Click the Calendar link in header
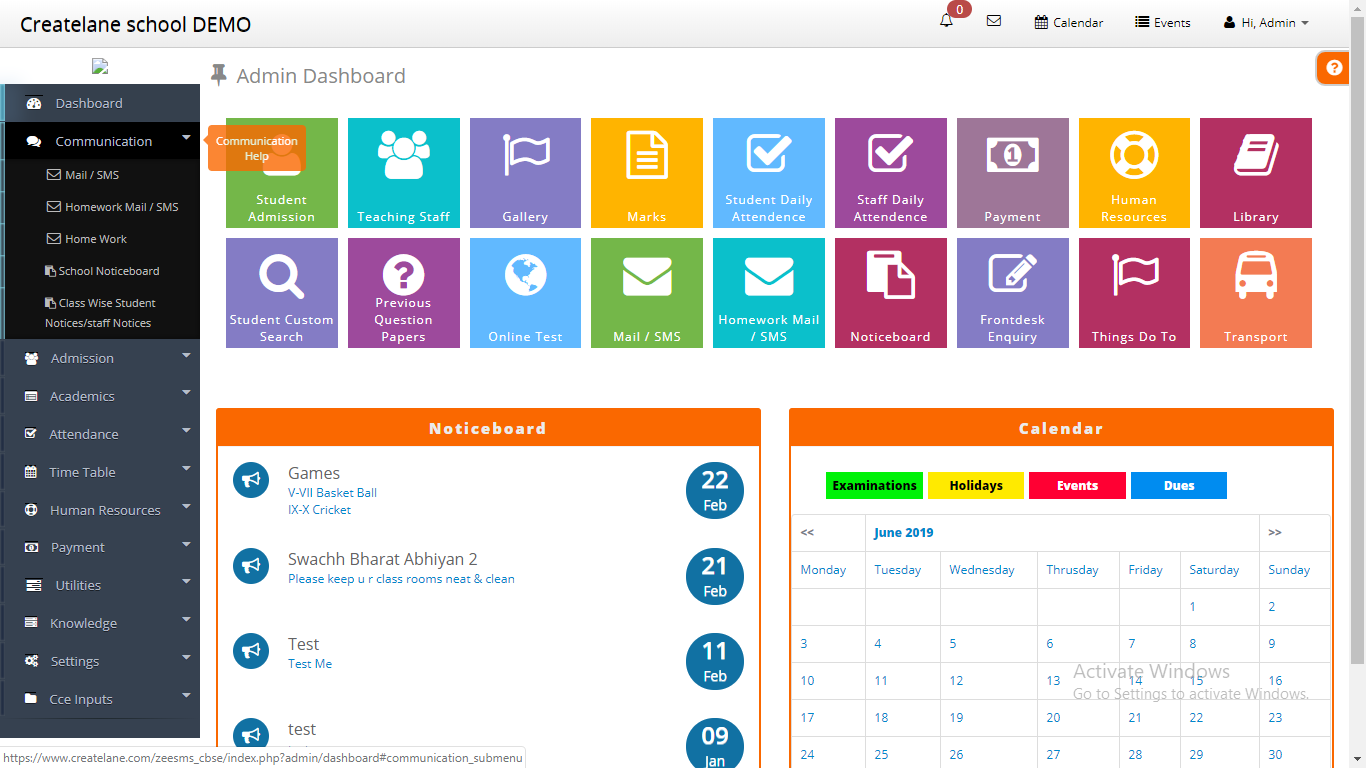Image resolution: width=1366 pixels, height=768 pixels. click(x=1069, y=22)
